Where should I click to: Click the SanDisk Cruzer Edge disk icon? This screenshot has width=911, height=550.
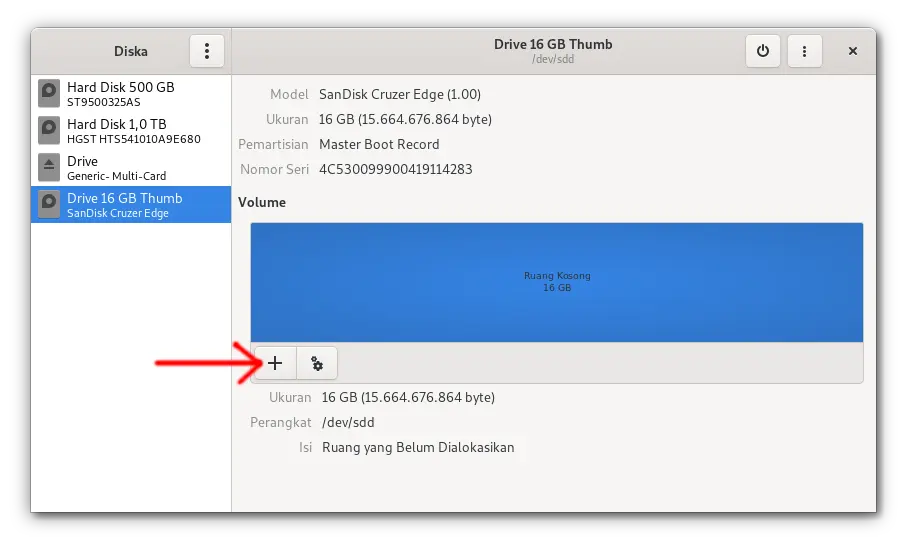pyautogui.click(x=49, y=204)
